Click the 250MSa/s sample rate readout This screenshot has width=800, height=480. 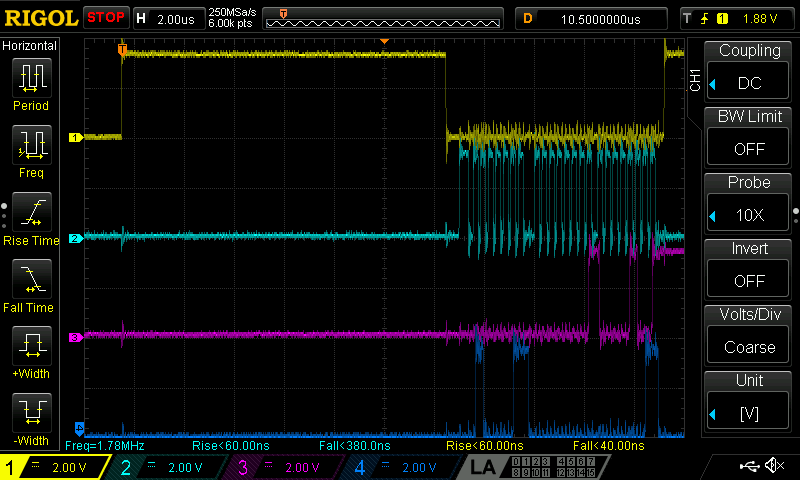coord(232,12)
